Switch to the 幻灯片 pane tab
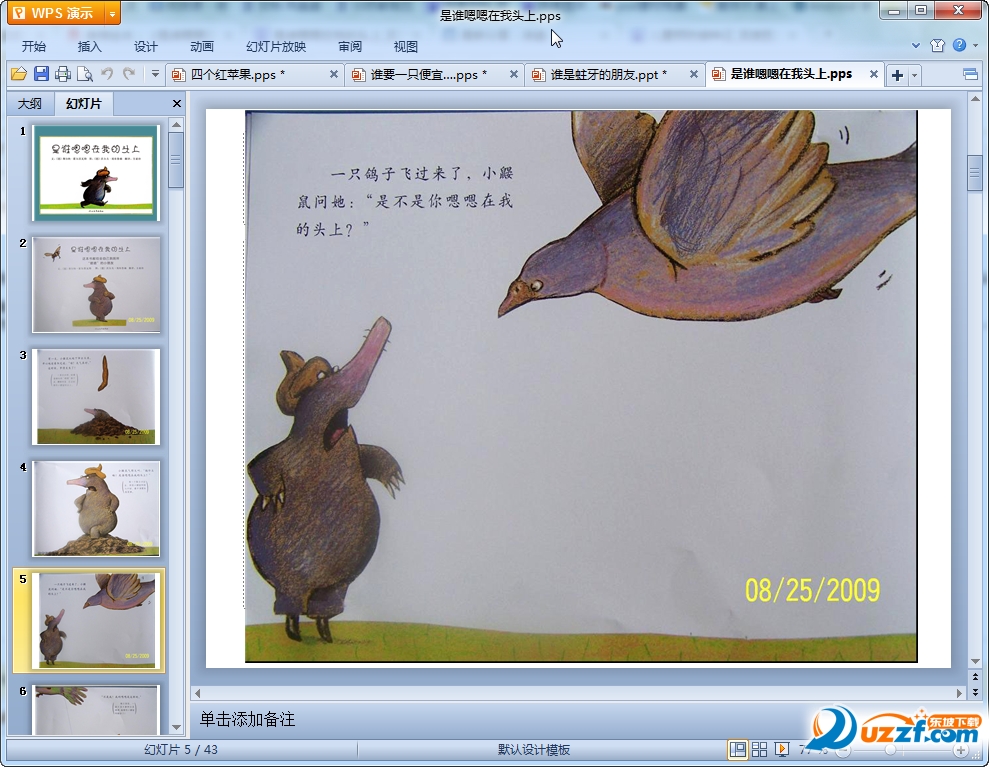The image size is (989, 767). (83, 103)
